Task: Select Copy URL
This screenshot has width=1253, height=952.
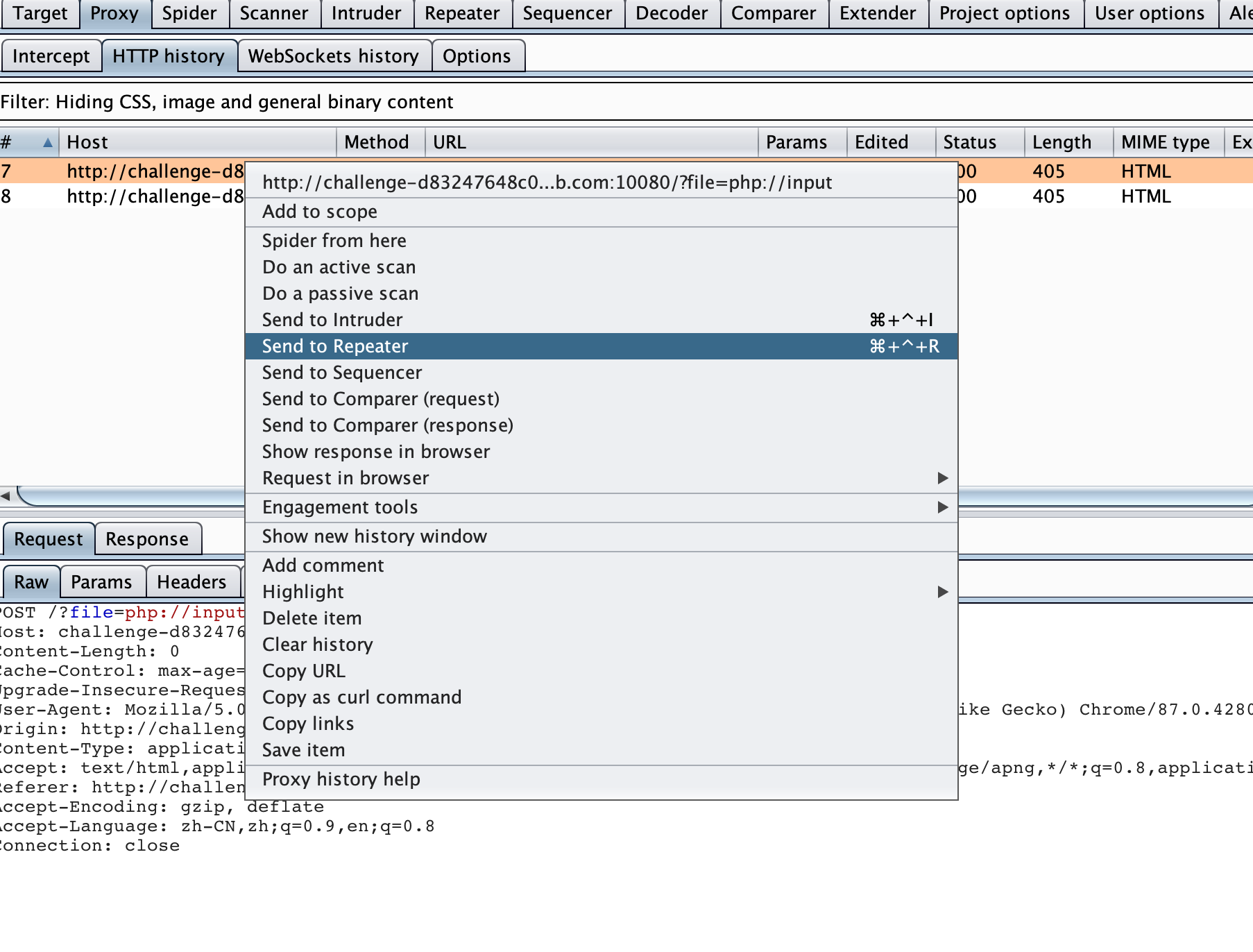Action: pos(602,671)
